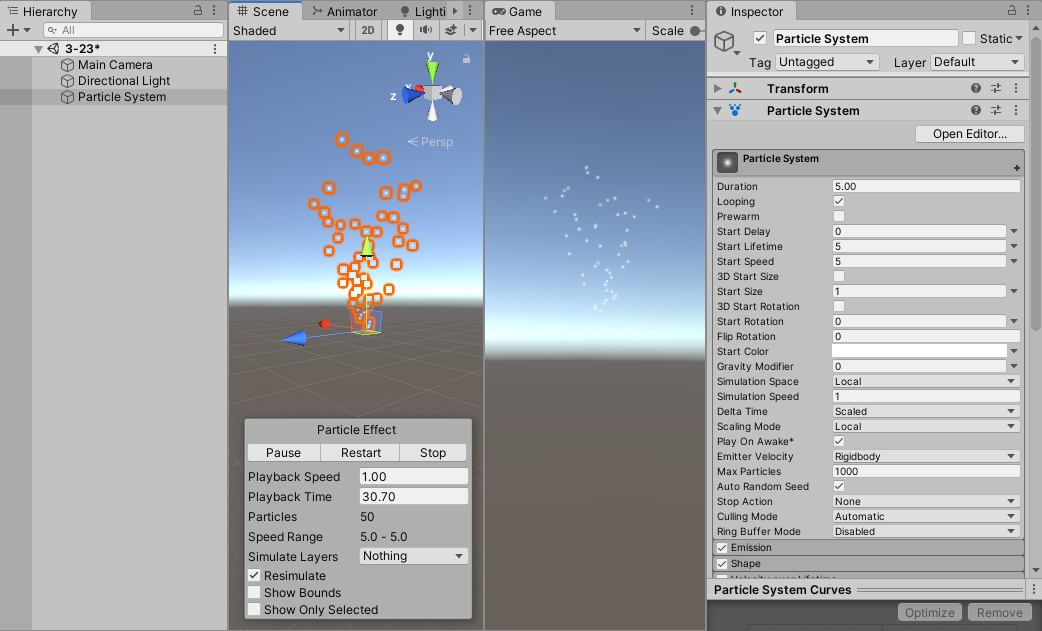1042x631 pixels.
Task: Uncheck Resimulate in Particle Effect panel
Action: (x=254, y=575)
